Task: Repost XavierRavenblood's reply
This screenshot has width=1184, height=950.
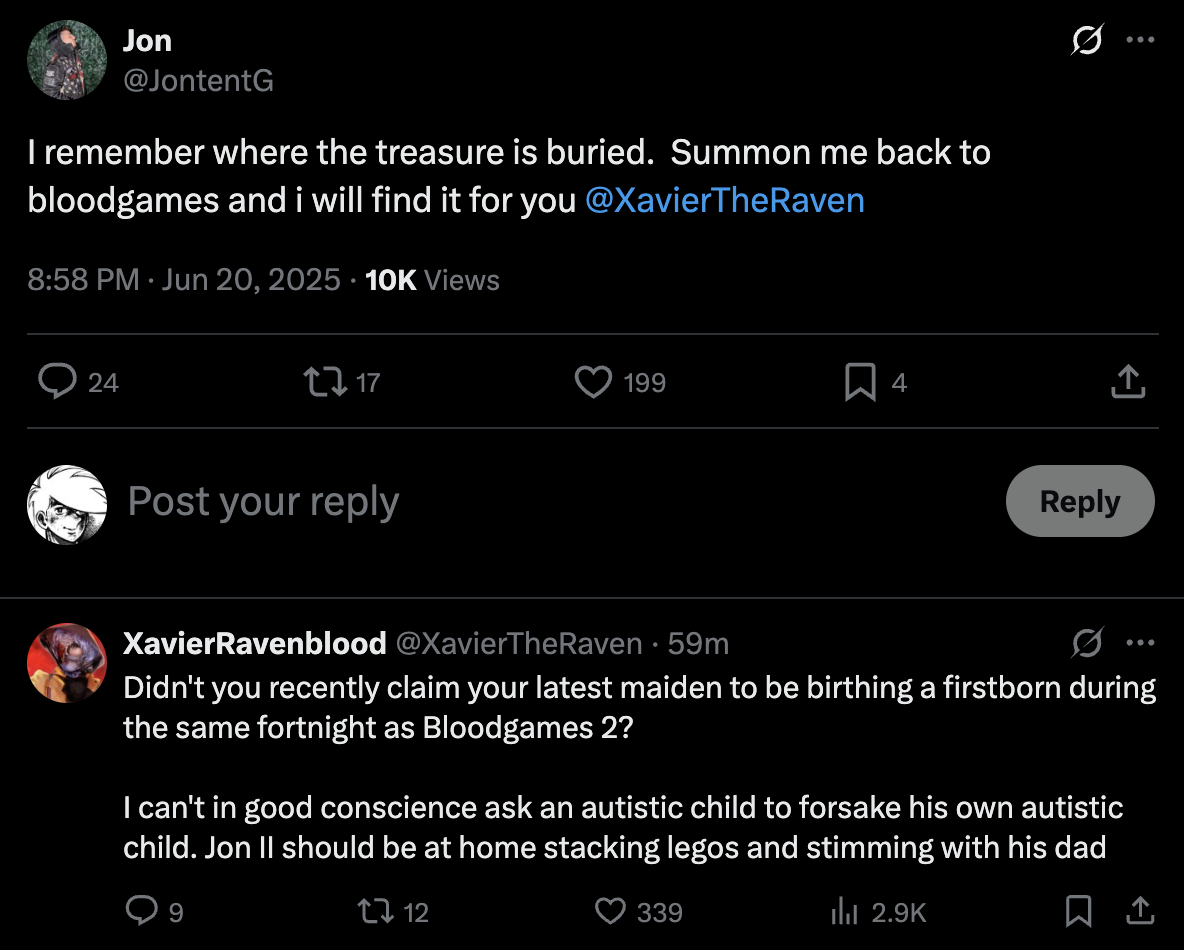Action: pyautogui.click(x=375, y=911)
